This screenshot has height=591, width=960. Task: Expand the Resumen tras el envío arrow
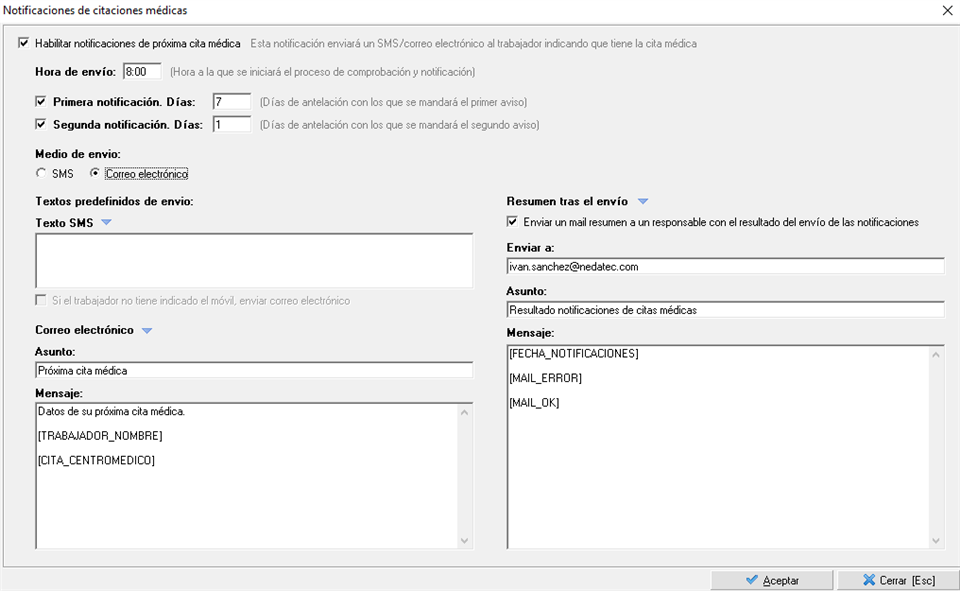[x=643, y=201]
